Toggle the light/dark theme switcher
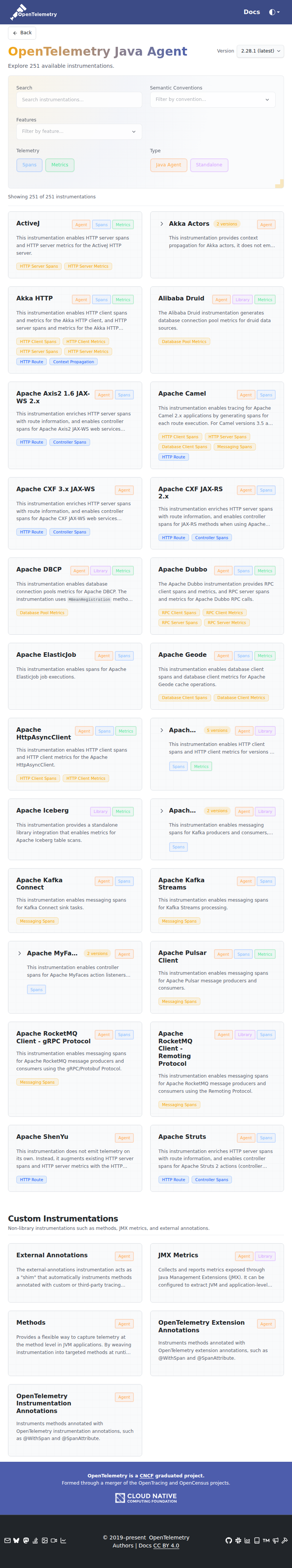 coord(274,12)
